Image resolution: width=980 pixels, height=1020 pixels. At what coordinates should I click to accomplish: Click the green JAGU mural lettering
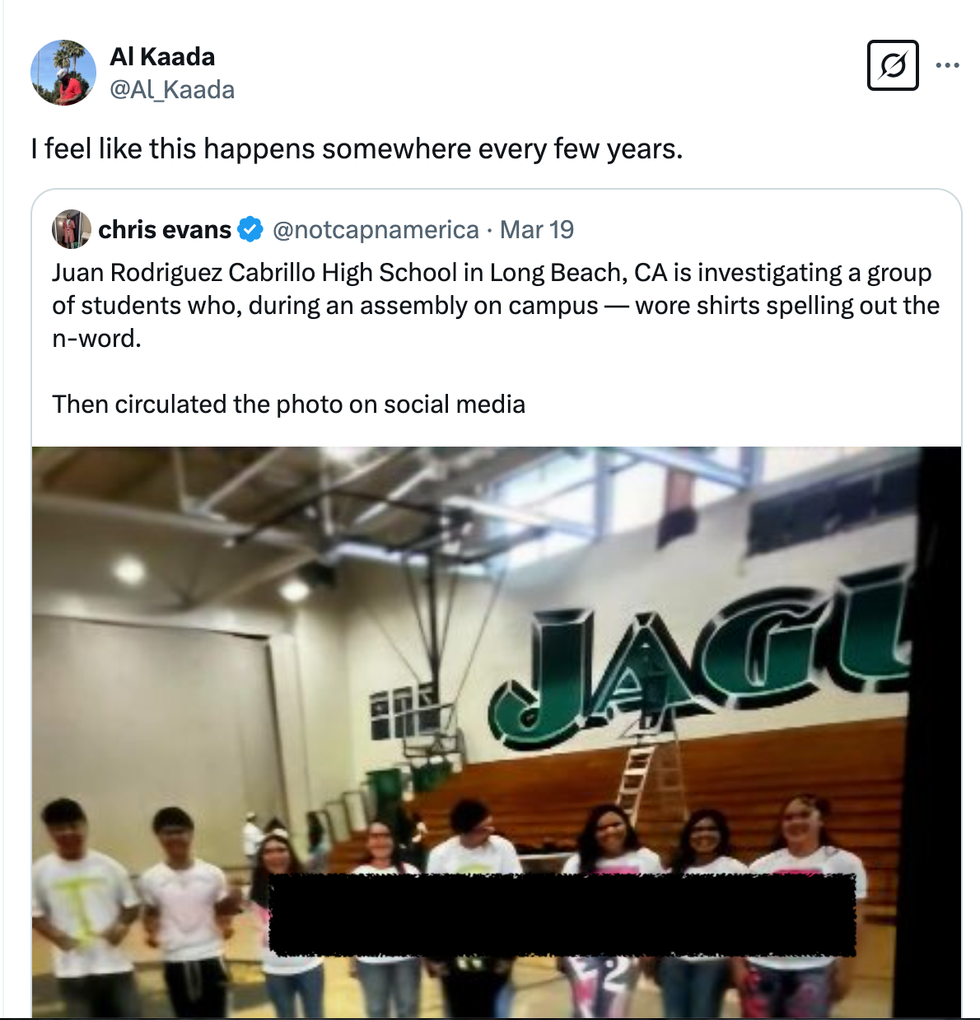tap(700, 660)
